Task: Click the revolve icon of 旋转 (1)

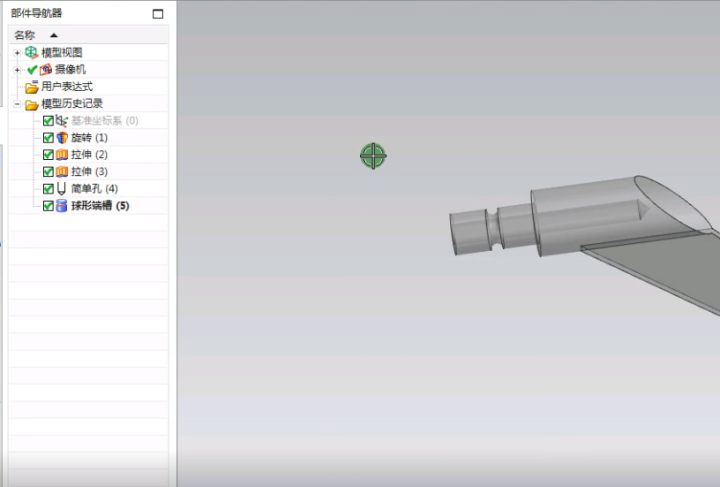Action: (62, 138)
